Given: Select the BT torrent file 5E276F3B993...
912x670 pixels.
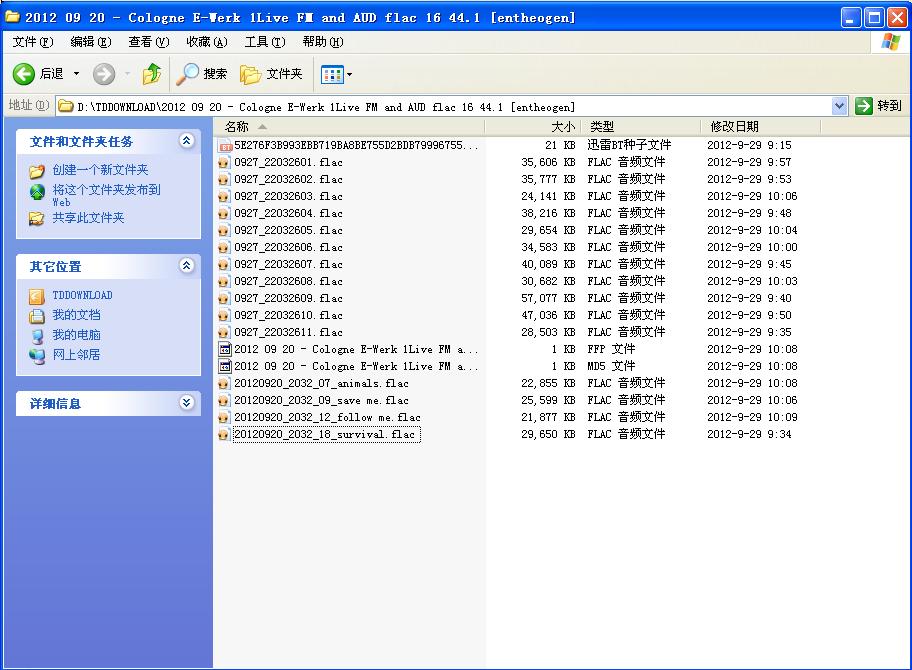Looking at the screenshot, I should coord(355,145).
